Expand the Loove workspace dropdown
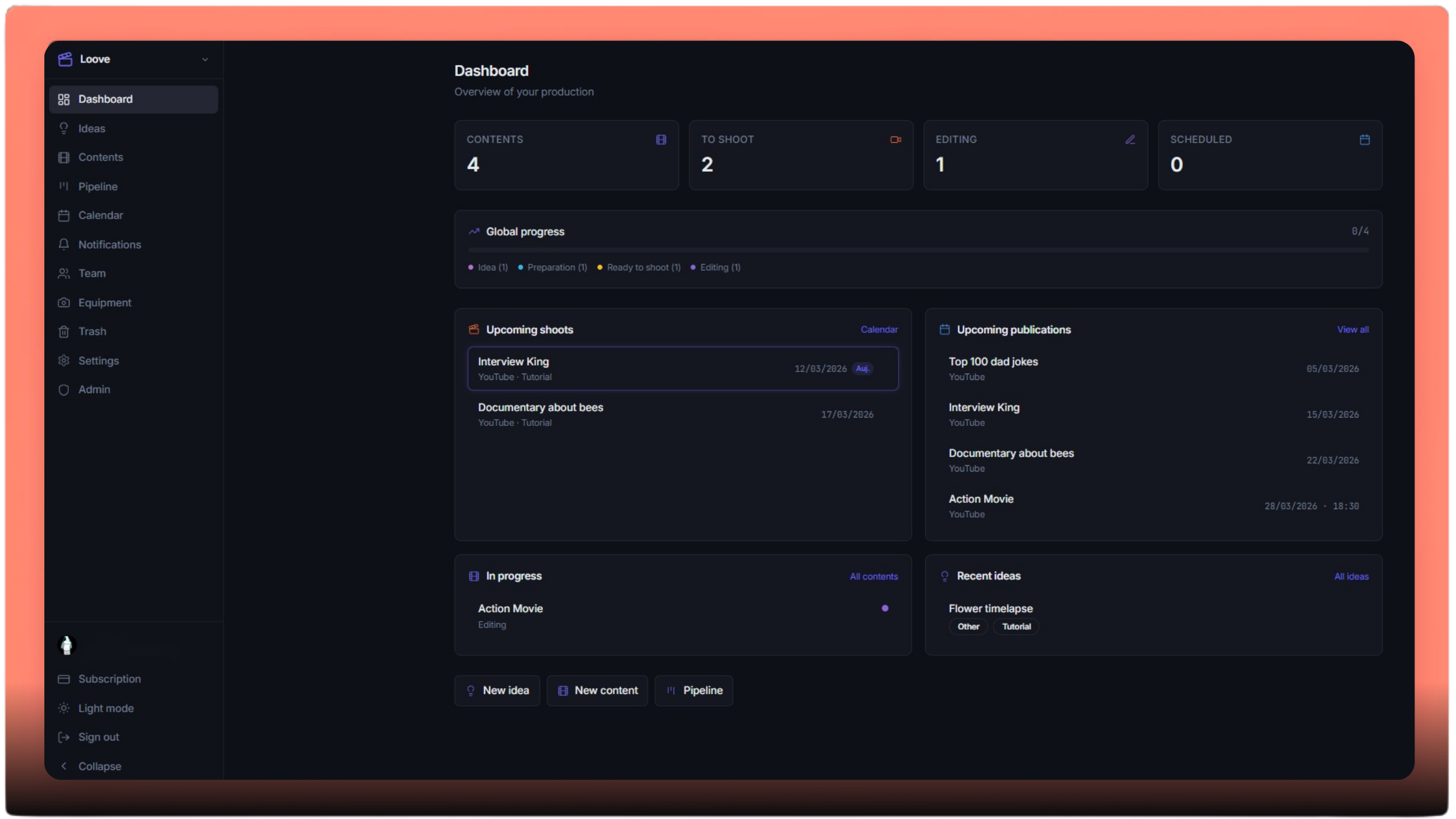 coord(205,59)
